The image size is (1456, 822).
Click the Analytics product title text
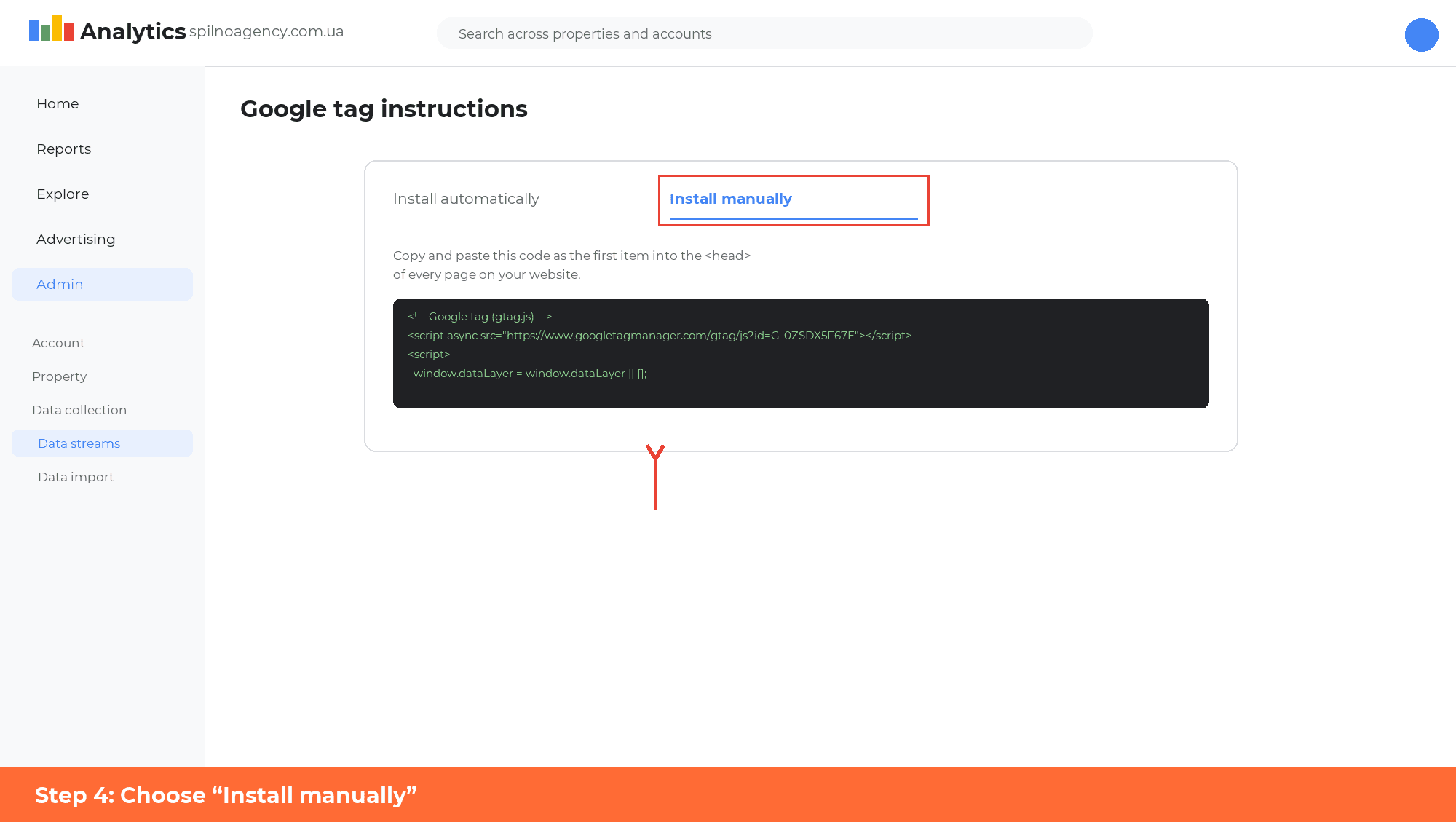[132, 31]
